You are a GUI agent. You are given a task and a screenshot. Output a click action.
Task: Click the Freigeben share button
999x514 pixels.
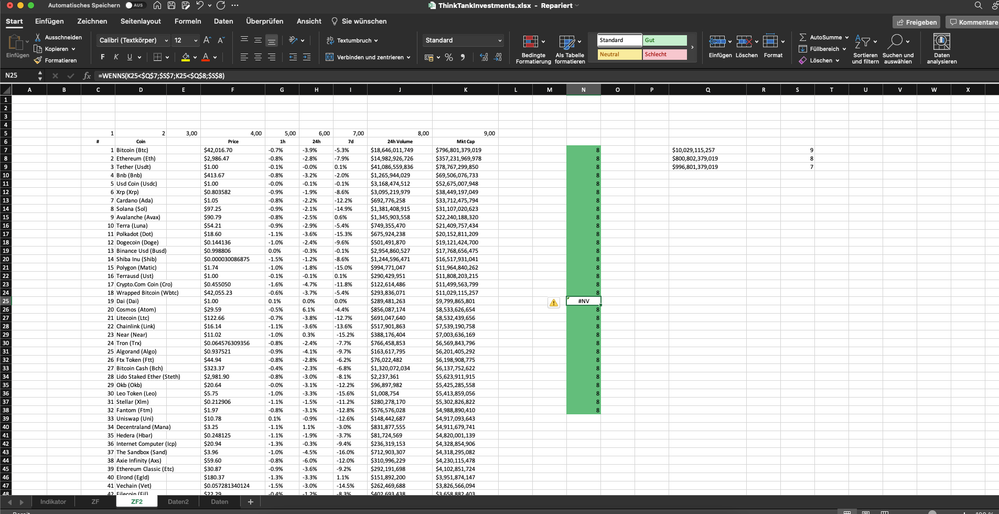(x=916, y=22)
